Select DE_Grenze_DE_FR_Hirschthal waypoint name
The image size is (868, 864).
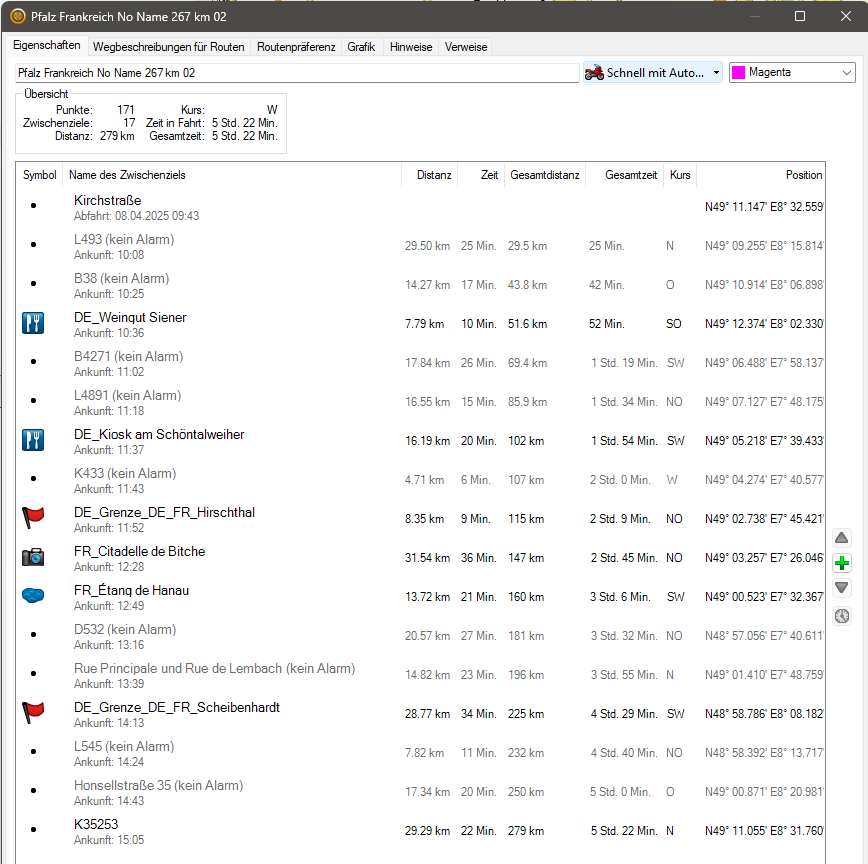coord(164,513)
